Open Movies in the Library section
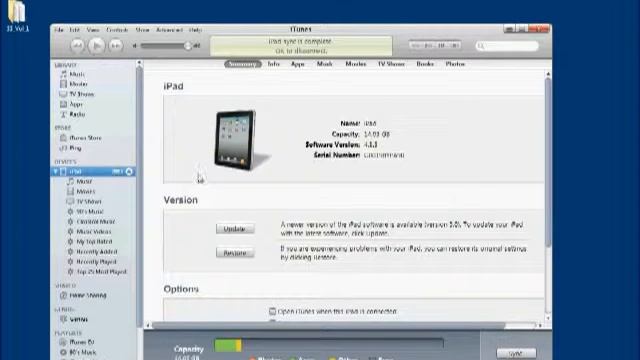Screen dimensions: 640x360 [78, 84]
